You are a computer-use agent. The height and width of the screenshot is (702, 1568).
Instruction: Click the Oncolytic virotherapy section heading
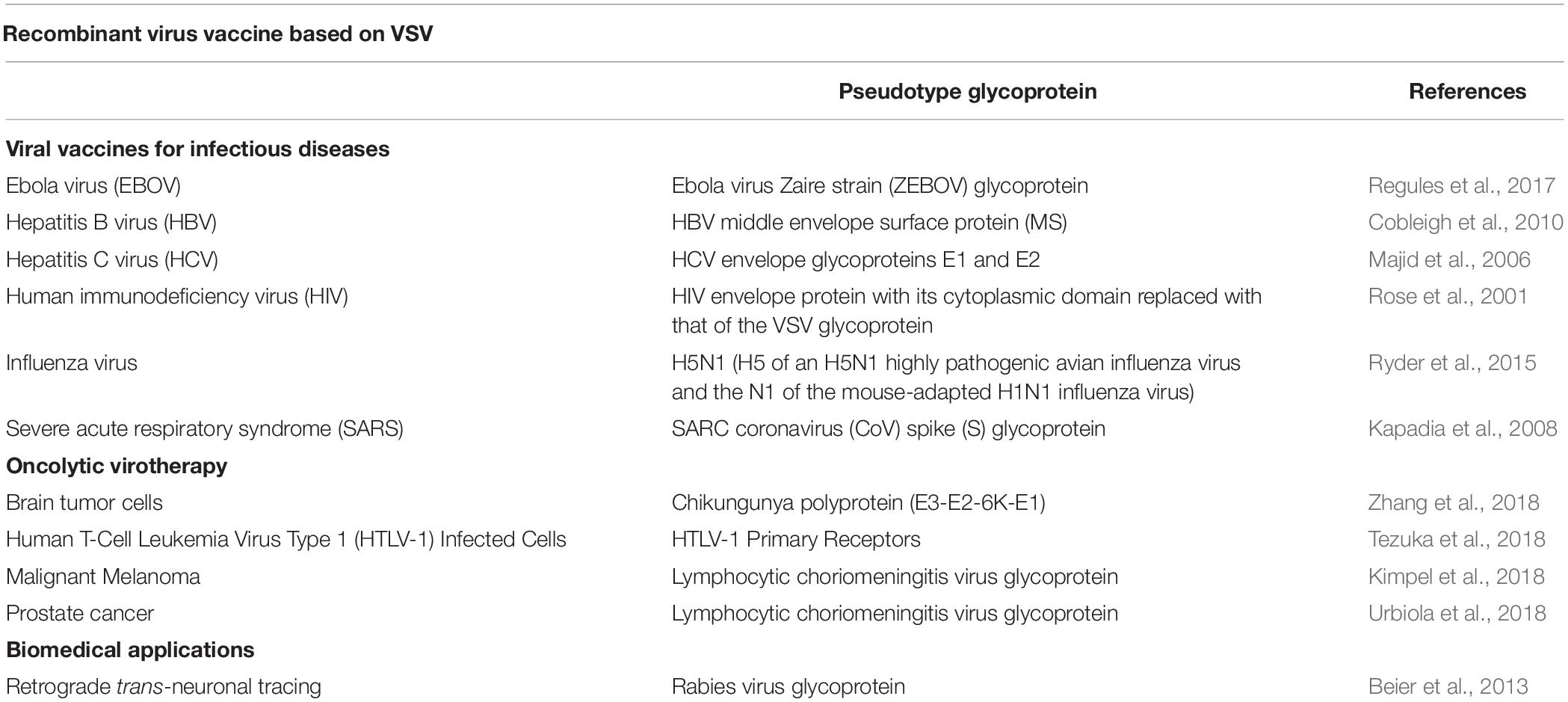[117, 466]
